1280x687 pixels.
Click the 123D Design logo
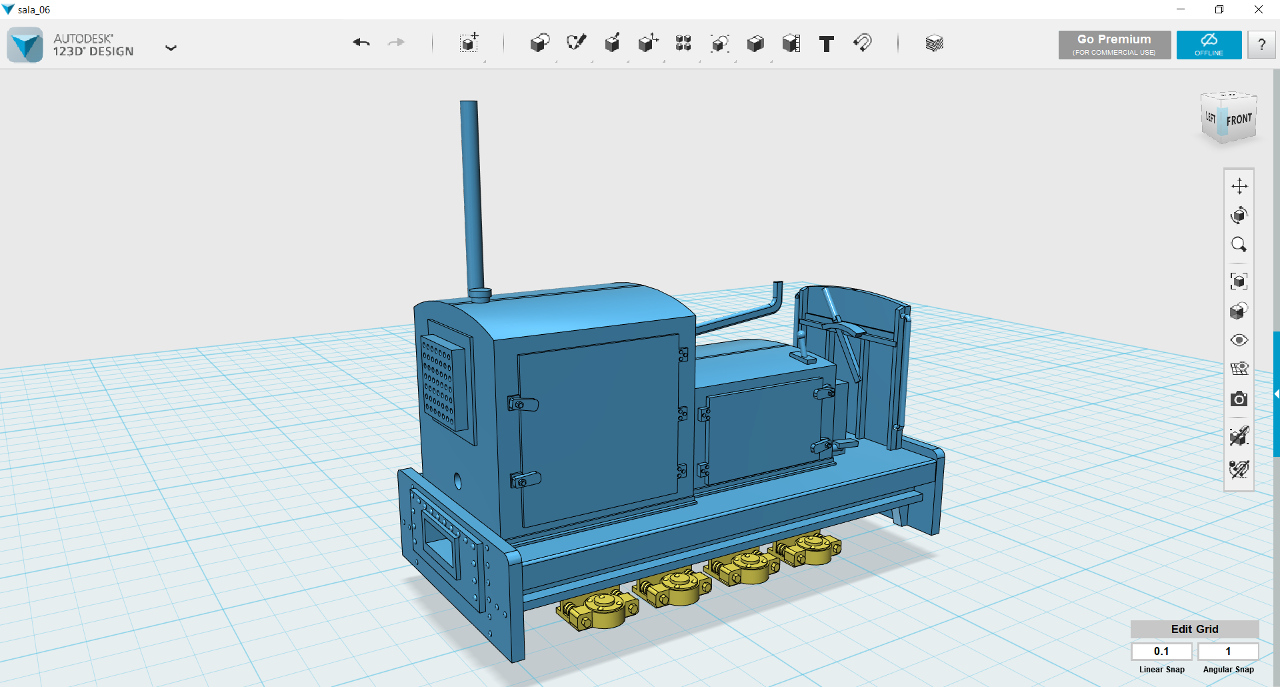point(25,45)
